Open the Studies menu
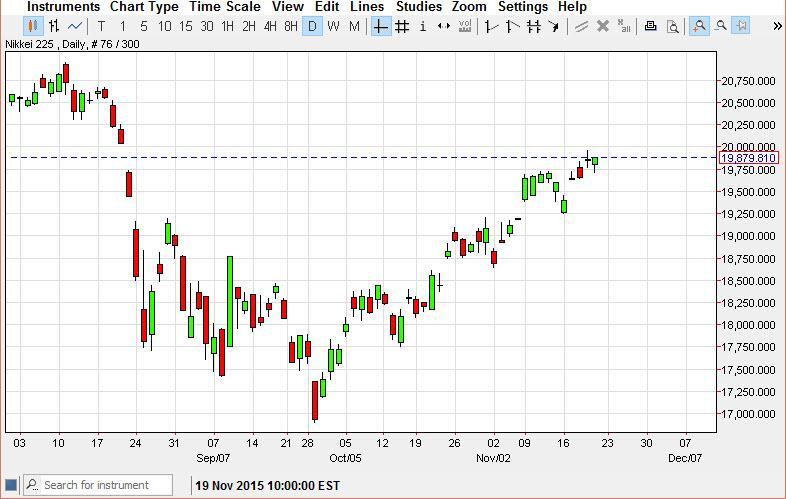This screenshot has height=499, width=786. point(418,7)
